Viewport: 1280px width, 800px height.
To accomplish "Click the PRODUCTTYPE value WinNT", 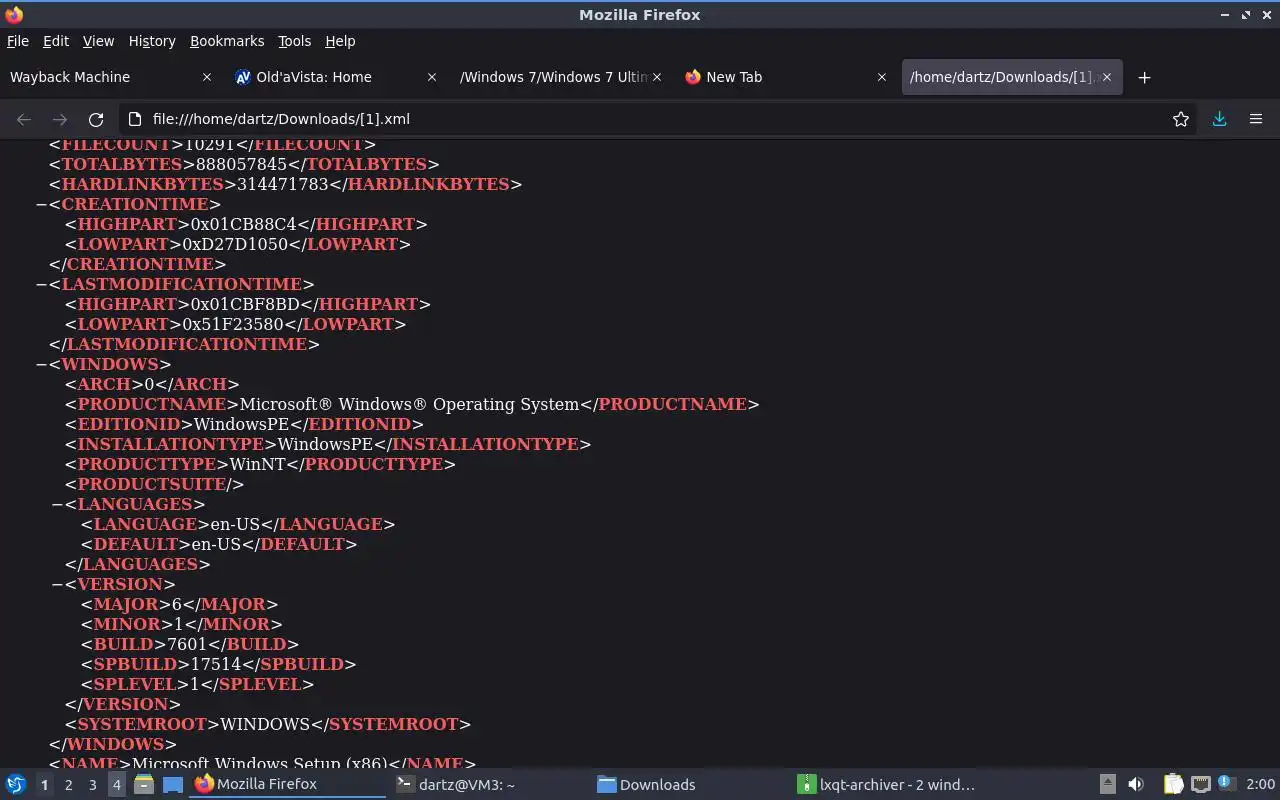I will (x=258, y=464).
